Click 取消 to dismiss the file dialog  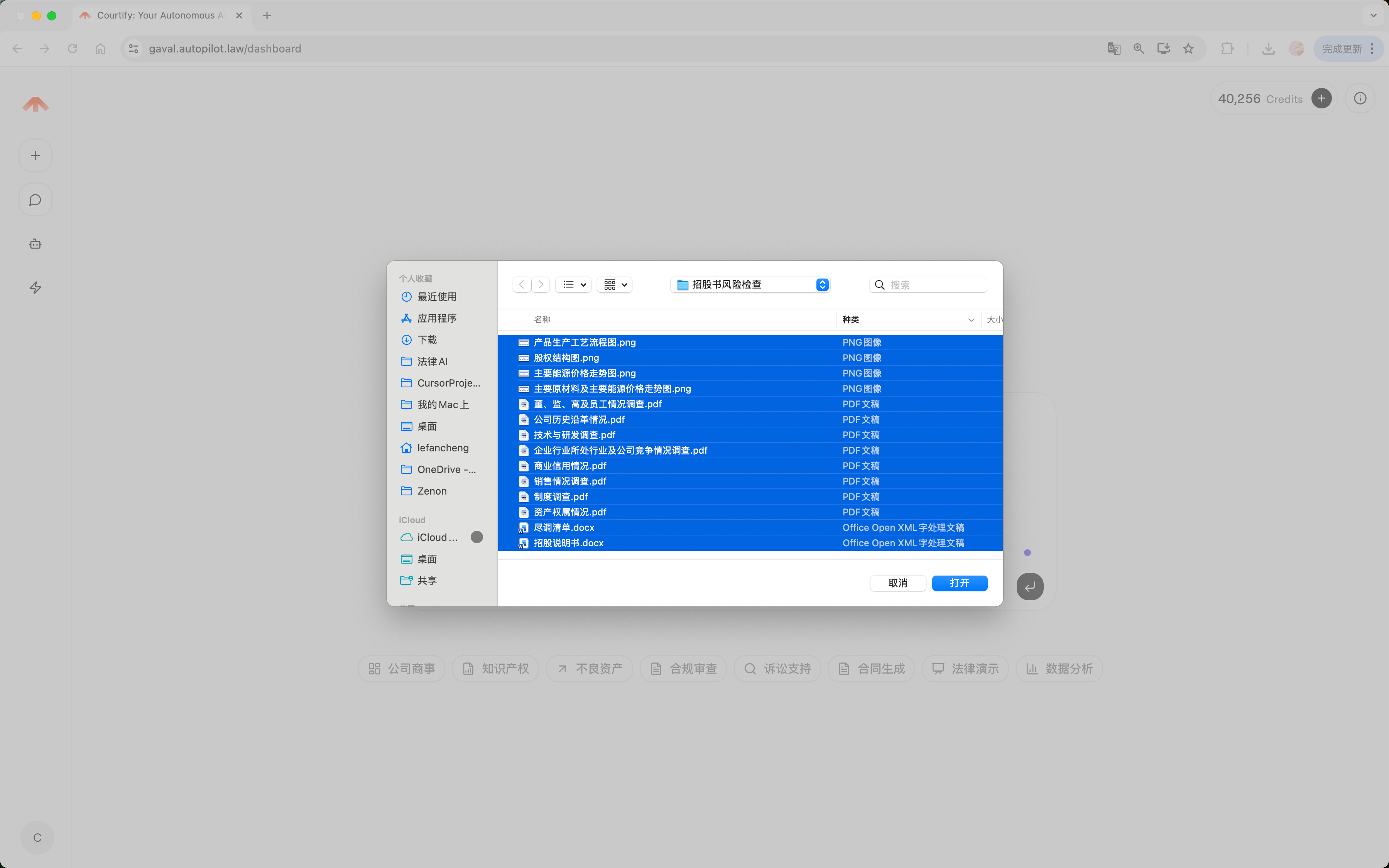click(x=897, y=583)
